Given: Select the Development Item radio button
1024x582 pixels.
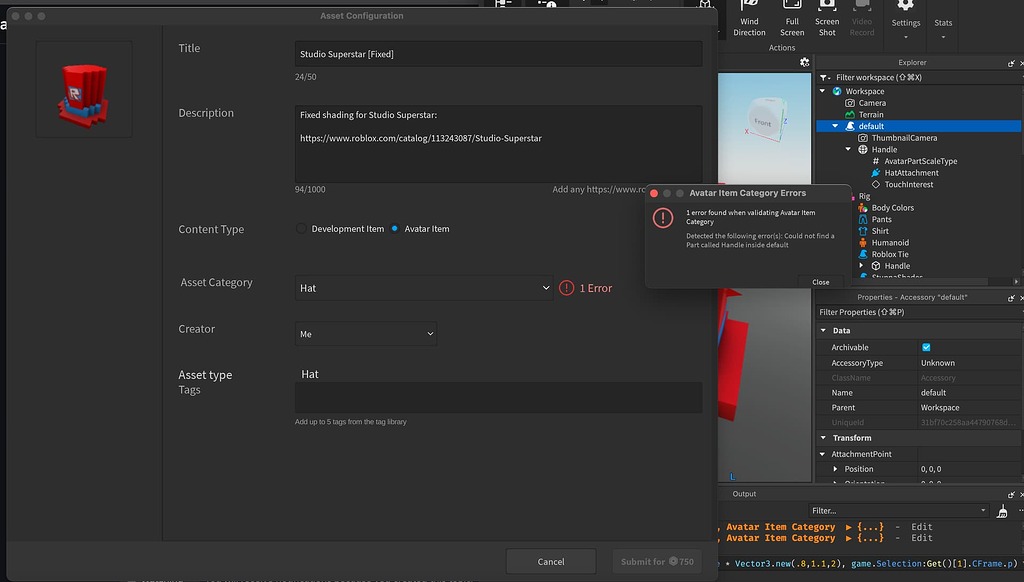Looking at the screenshot, I should (300, 228).
